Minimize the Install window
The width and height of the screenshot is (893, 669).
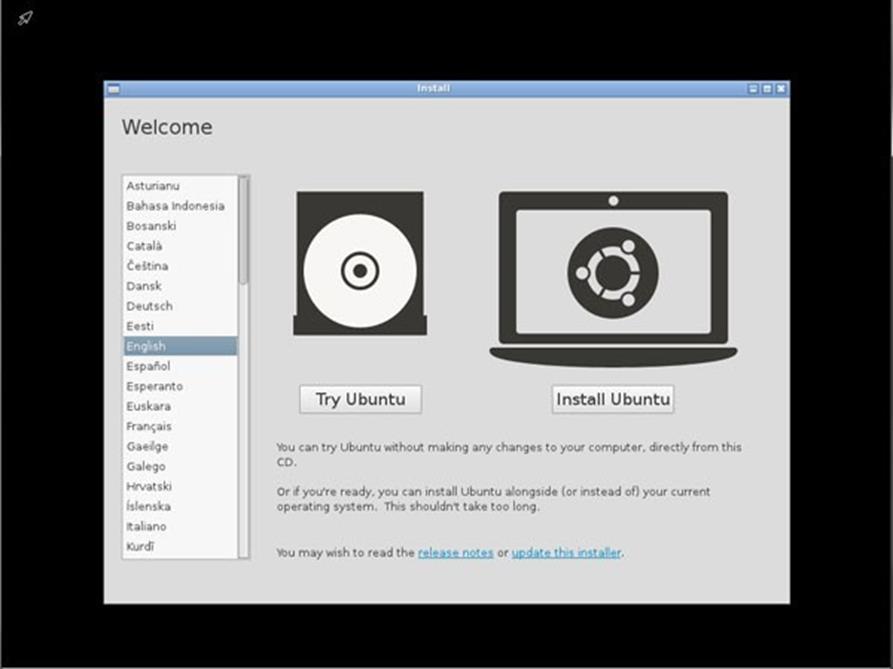(x=753, y=89)
